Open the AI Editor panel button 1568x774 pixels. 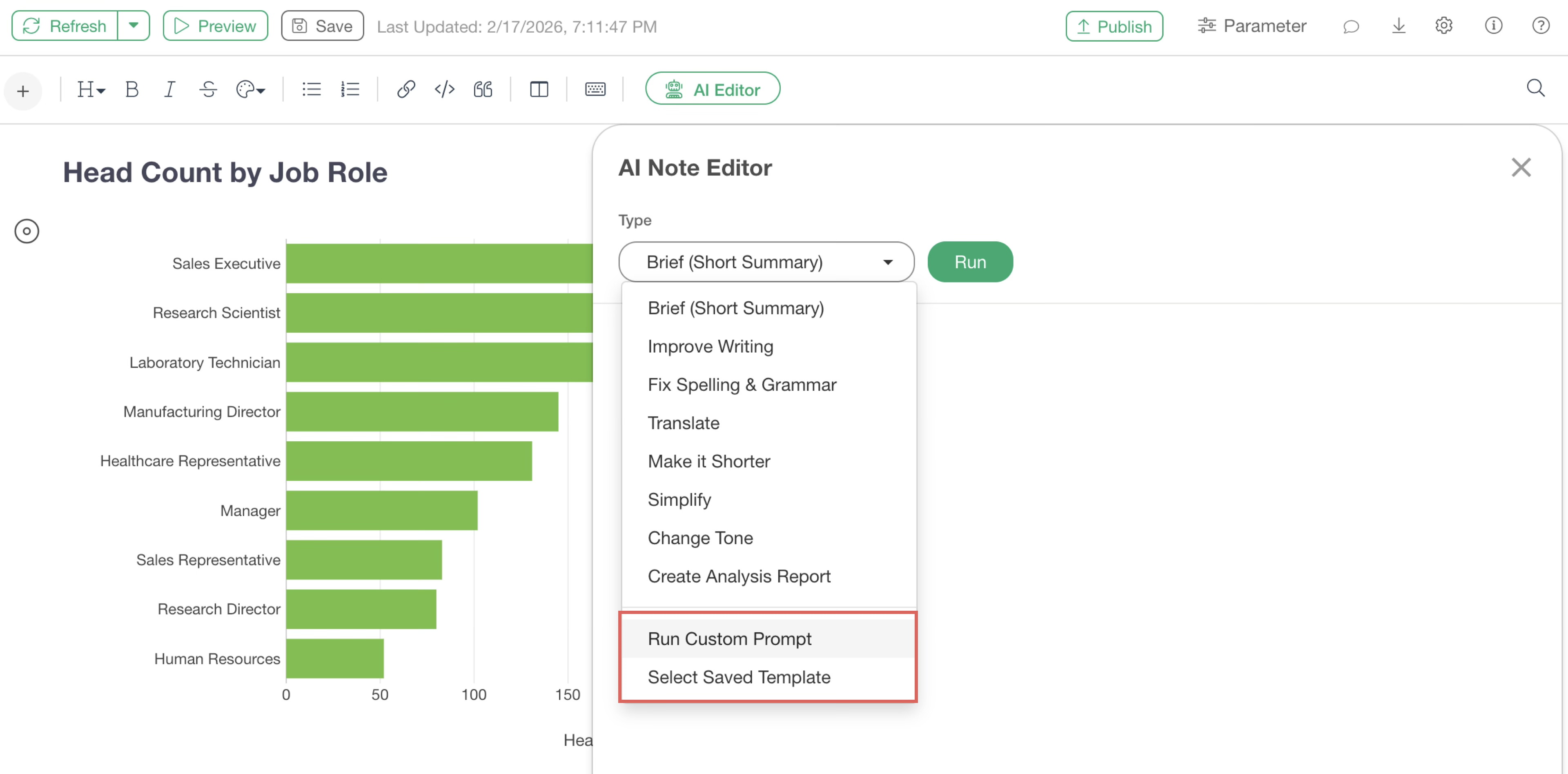(712, 89)
